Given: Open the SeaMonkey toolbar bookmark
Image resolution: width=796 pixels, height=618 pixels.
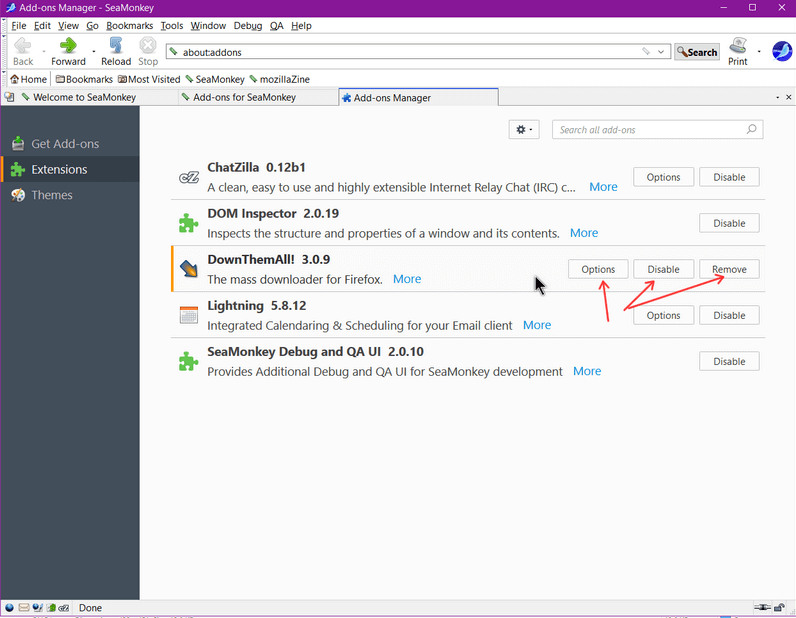Looking at the screenshot, I should (x=215, y=79).
